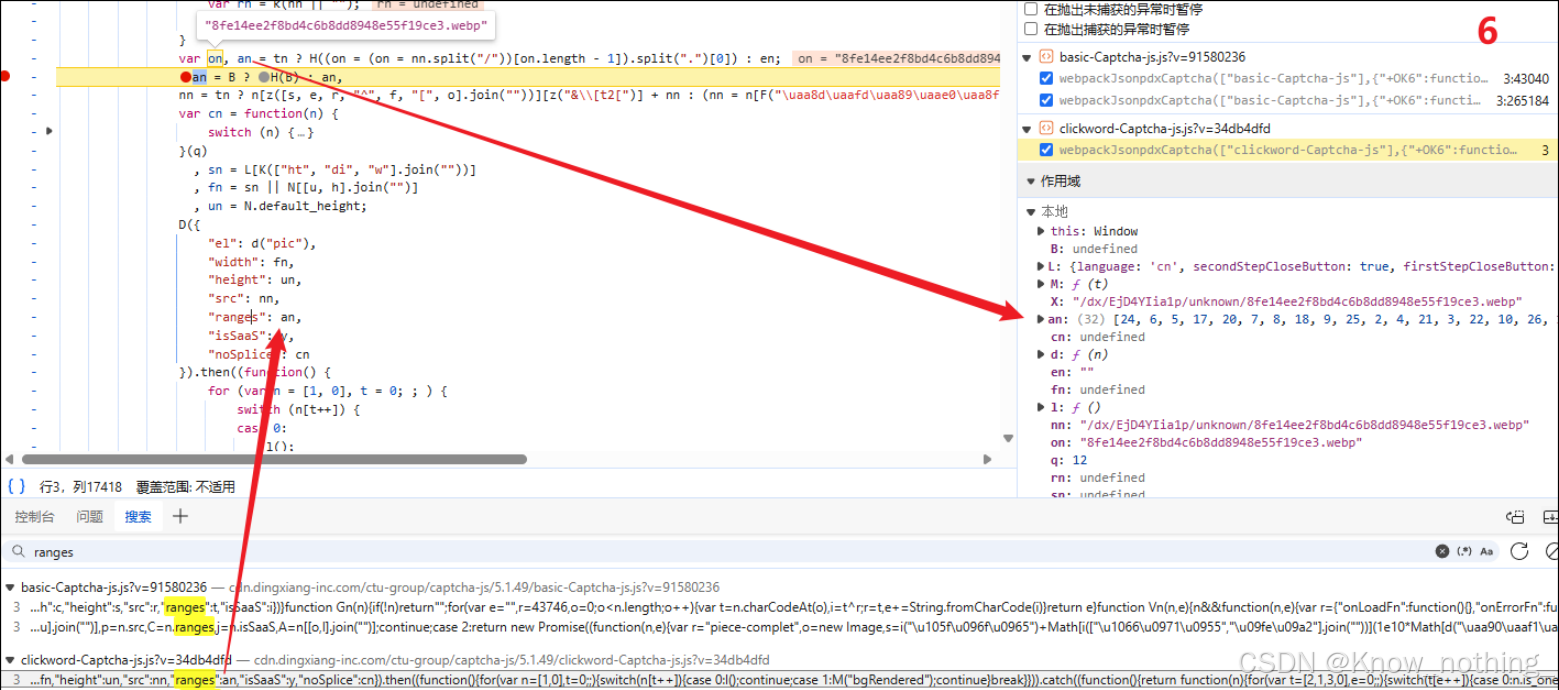
Task: Click the red breakpoint marker in gutter
Action: coord(7,77)
